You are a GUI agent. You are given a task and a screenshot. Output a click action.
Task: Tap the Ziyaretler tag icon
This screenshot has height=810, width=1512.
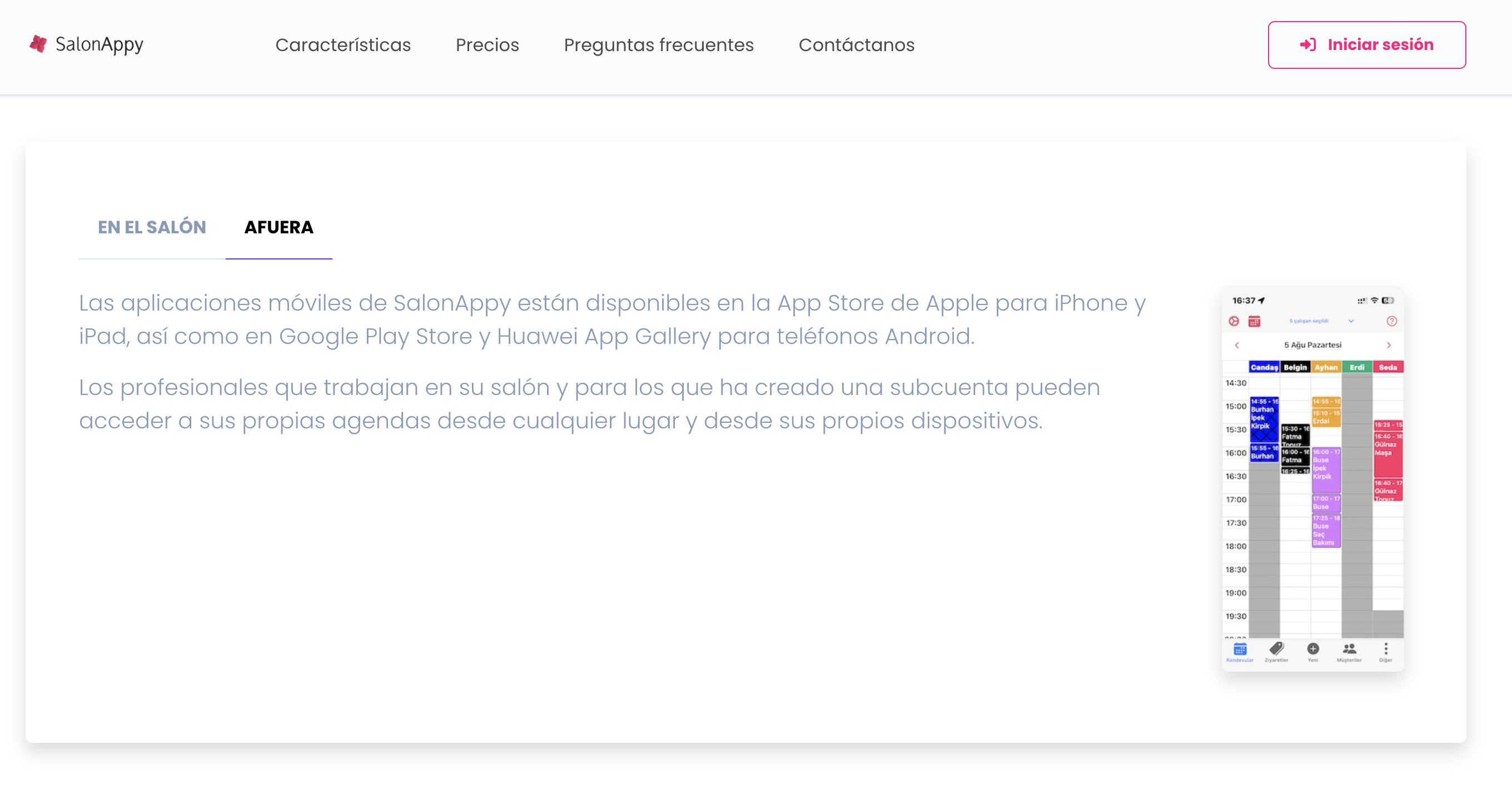click(x=1276, y=649)
